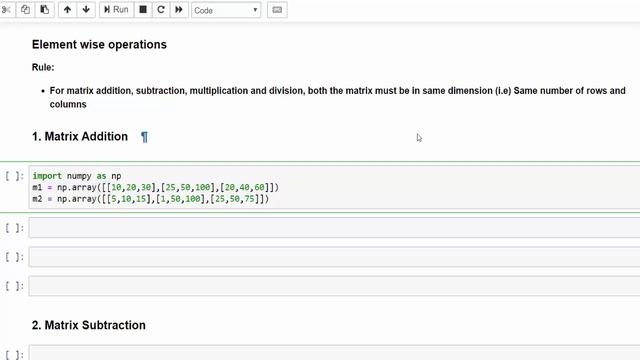Run the selected cell
Image resolution: width=640 pixels, height=360 pixels.
click(x=116, y=9)
